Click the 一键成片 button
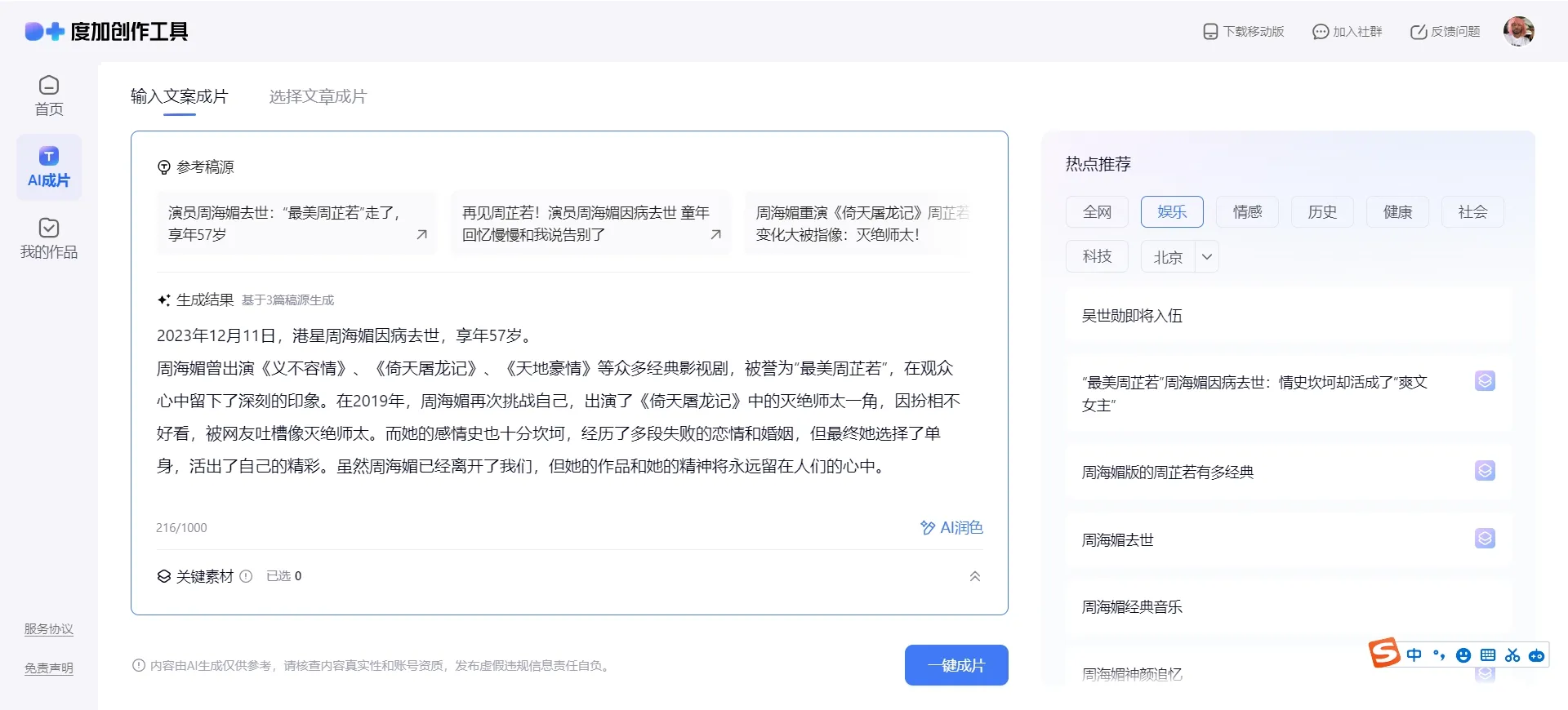 point(956,665)
